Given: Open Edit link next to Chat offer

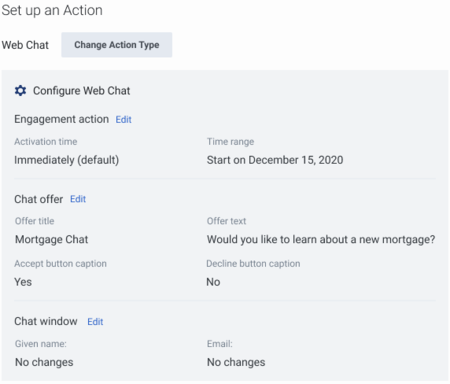Looking at the screenshot, I should tap(78, 199).
